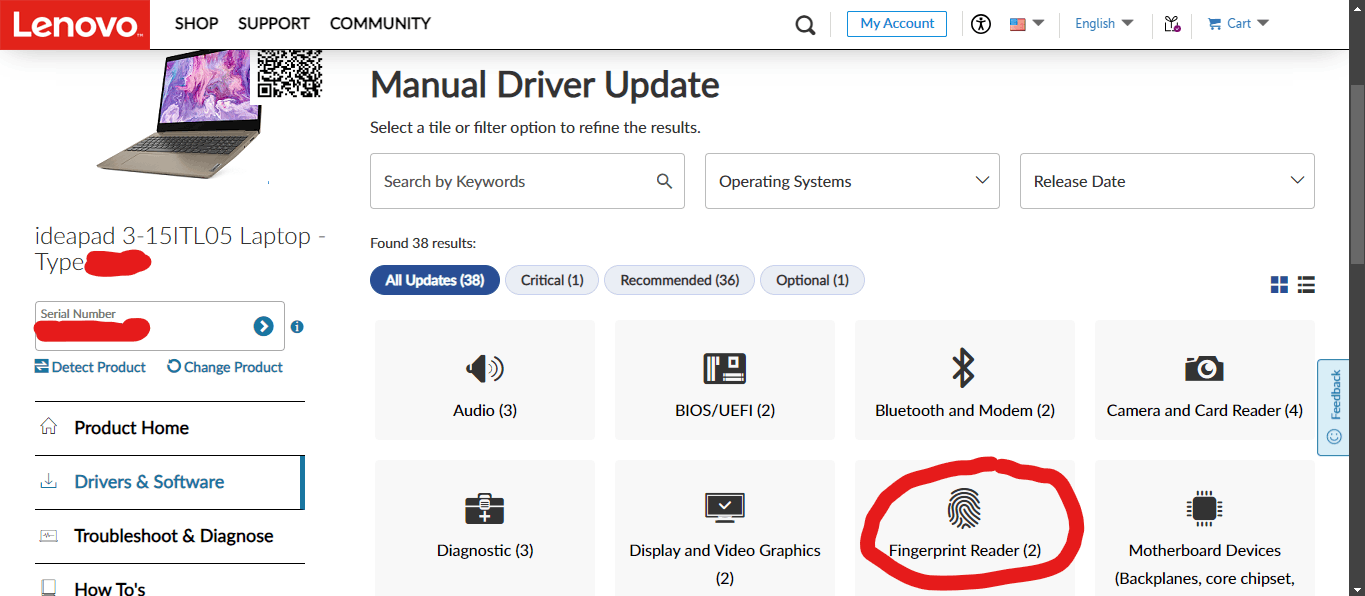Image resolution: width=1365 pixels, height=596 pixels.
Task: Select the All Updates (38) filter
Action: (x=435, y=280)
